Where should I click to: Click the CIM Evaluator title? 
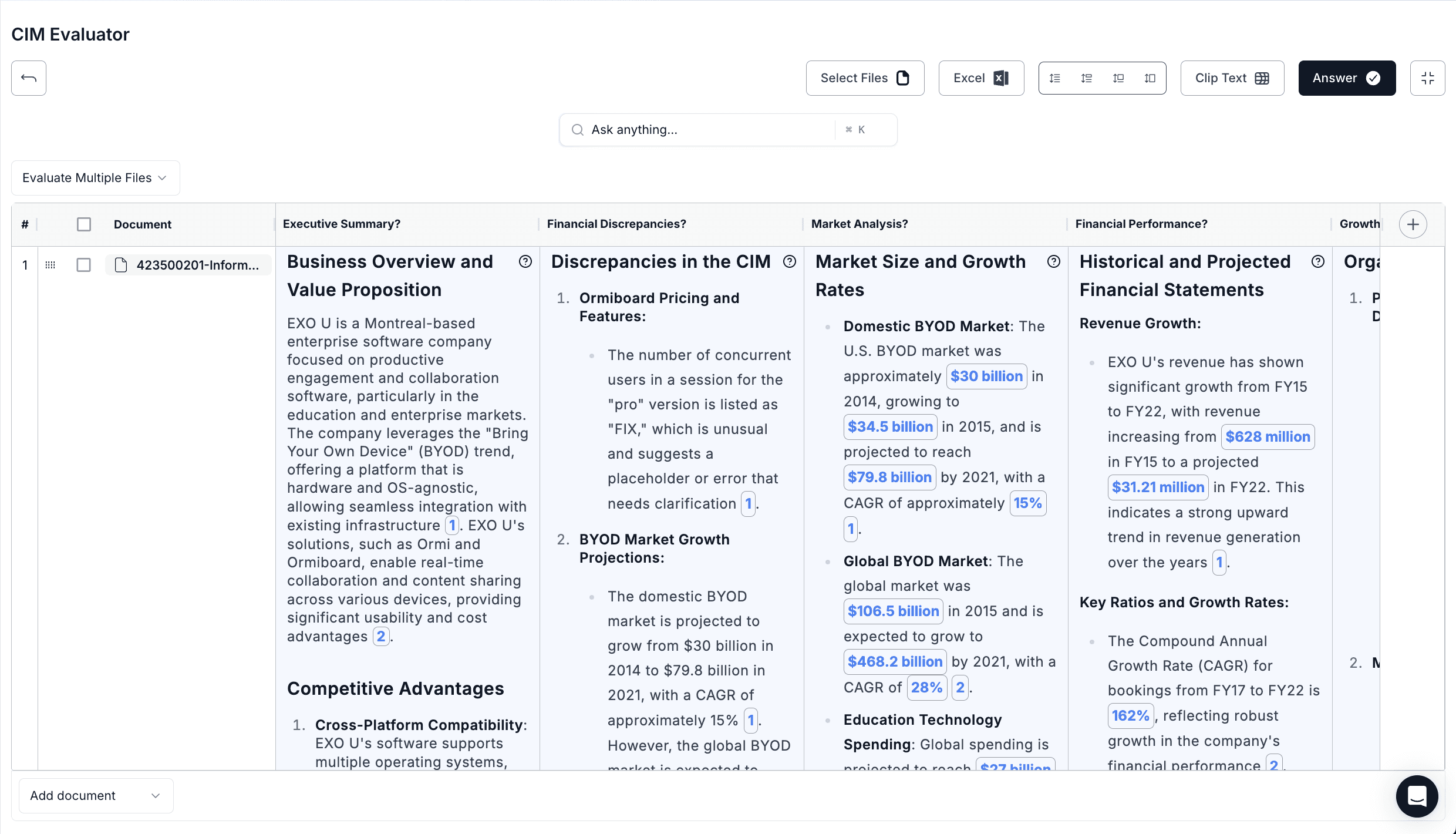(x=70, y=35)
